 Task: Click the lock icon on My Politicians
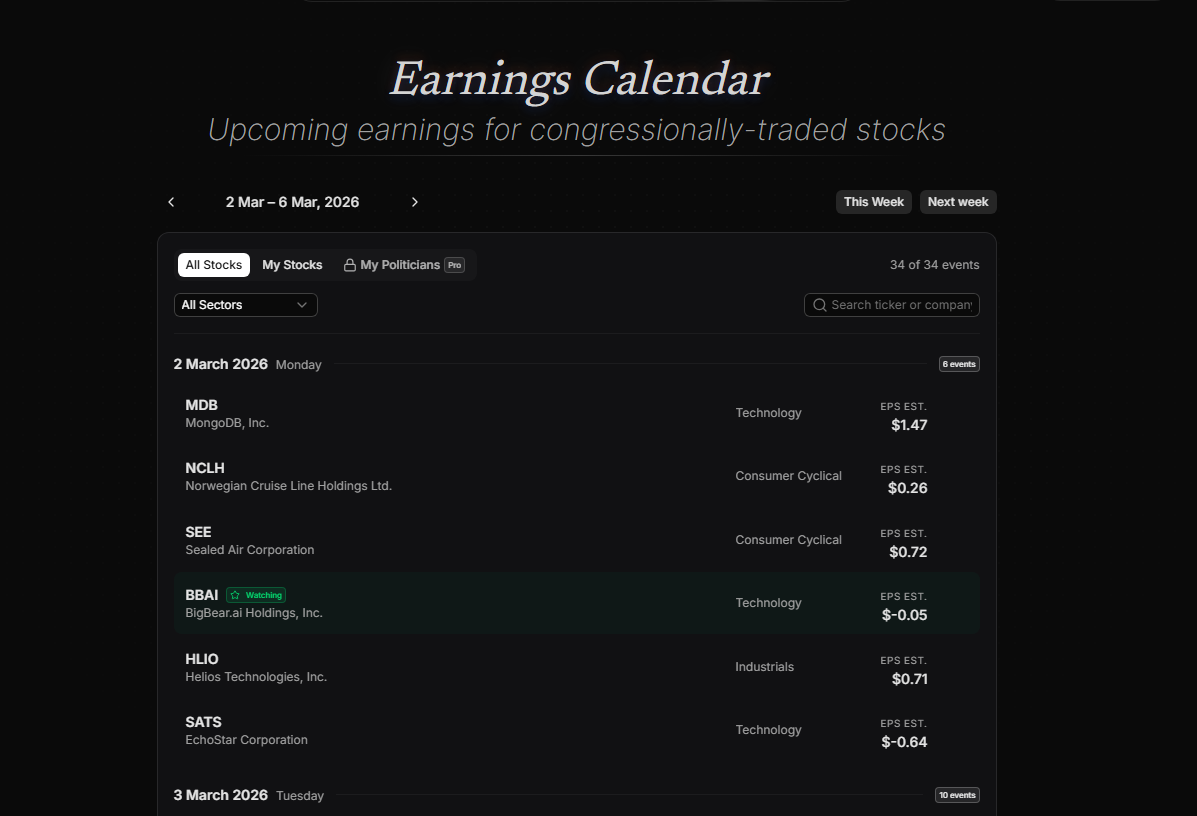pyautogui.click(x=349, y=264)
